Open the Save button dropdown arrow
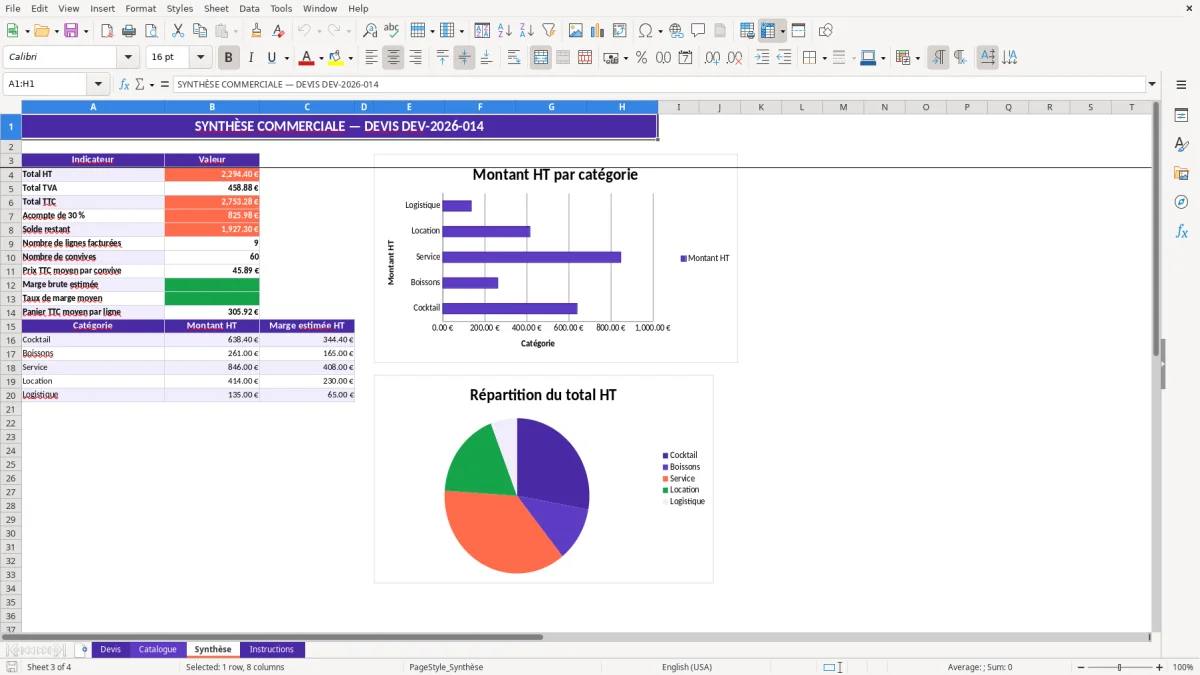Viewport: 1200px width, 675px height. pyautogui.click(x=86, y=31)
